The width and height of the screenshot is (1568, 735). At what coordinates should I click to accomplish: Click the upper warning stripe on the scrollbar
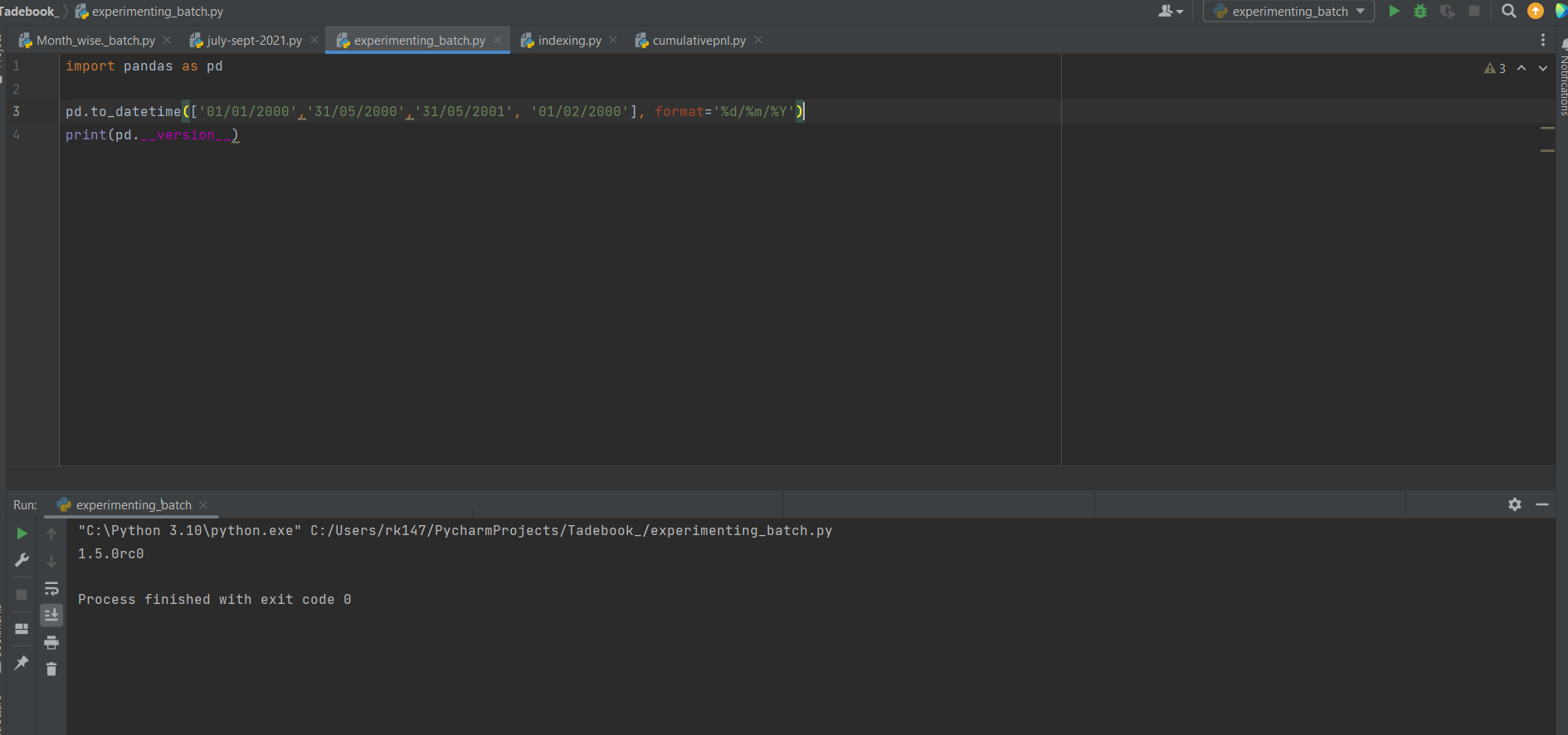click(1547, 128)
